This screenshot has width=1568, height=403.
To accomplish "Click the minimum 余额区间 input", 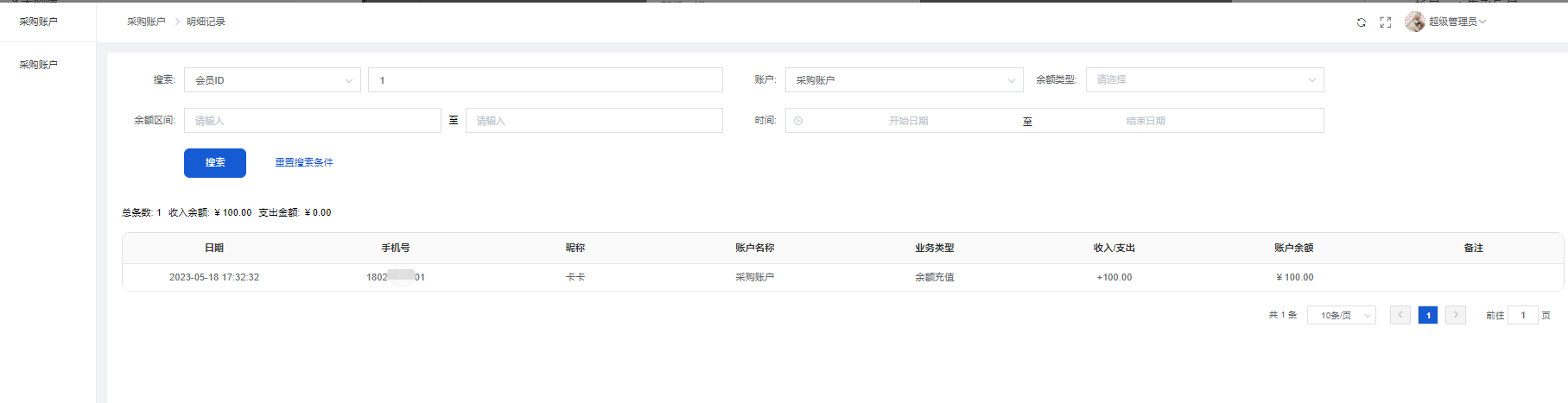I will [312, 121].
